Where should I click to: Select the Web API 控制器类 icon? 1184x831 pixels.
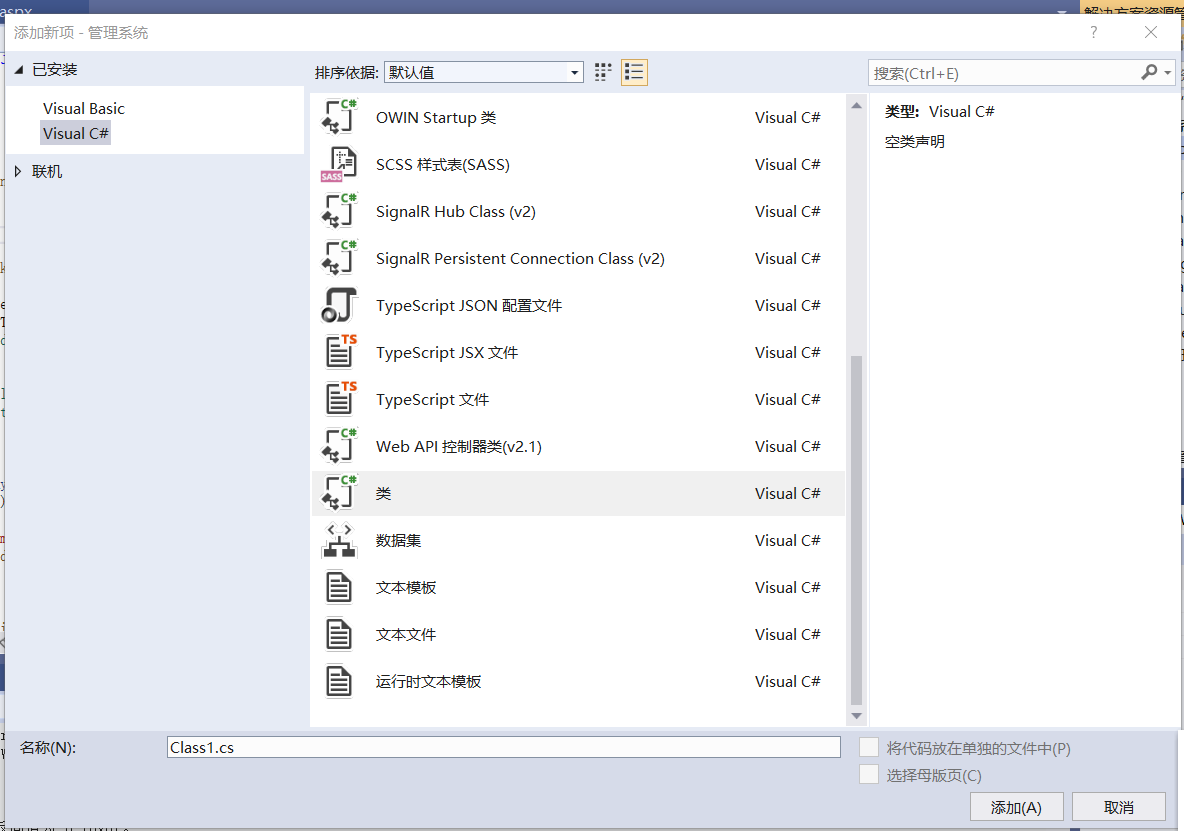(339, 446)
